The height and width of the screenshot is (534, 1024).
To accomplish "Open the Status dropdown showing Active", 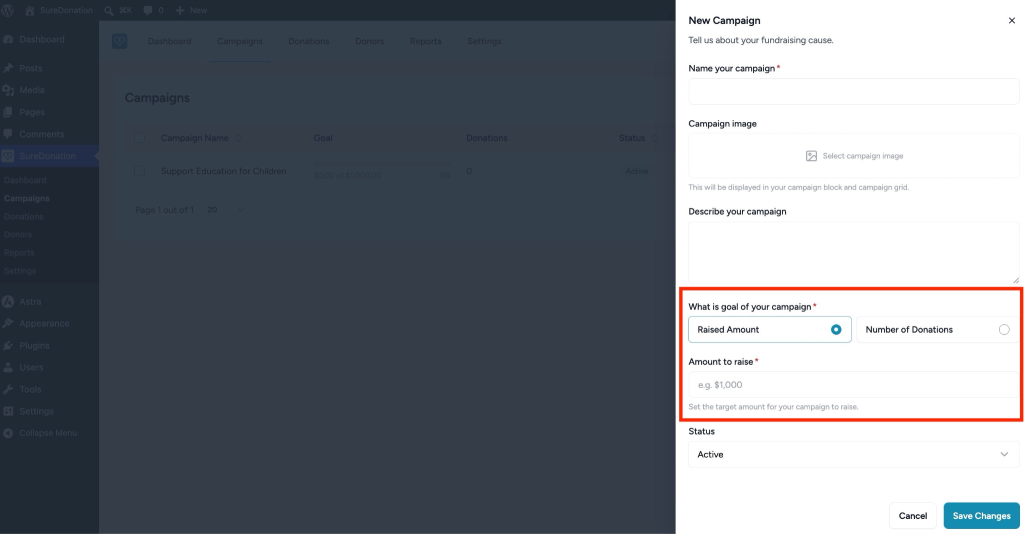I will click(x=854, y=454).
